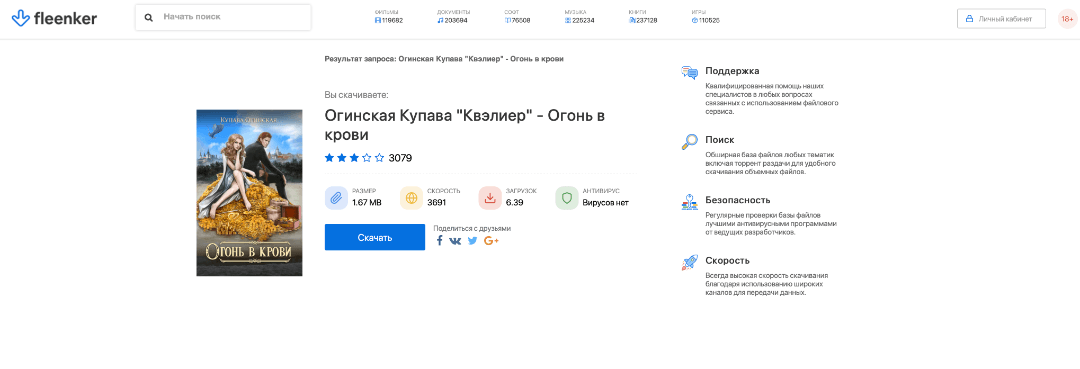Viewport: 1080px width, 369px height.
Task: Click the Музыка count icon
Action: click(x=568, y=21)
